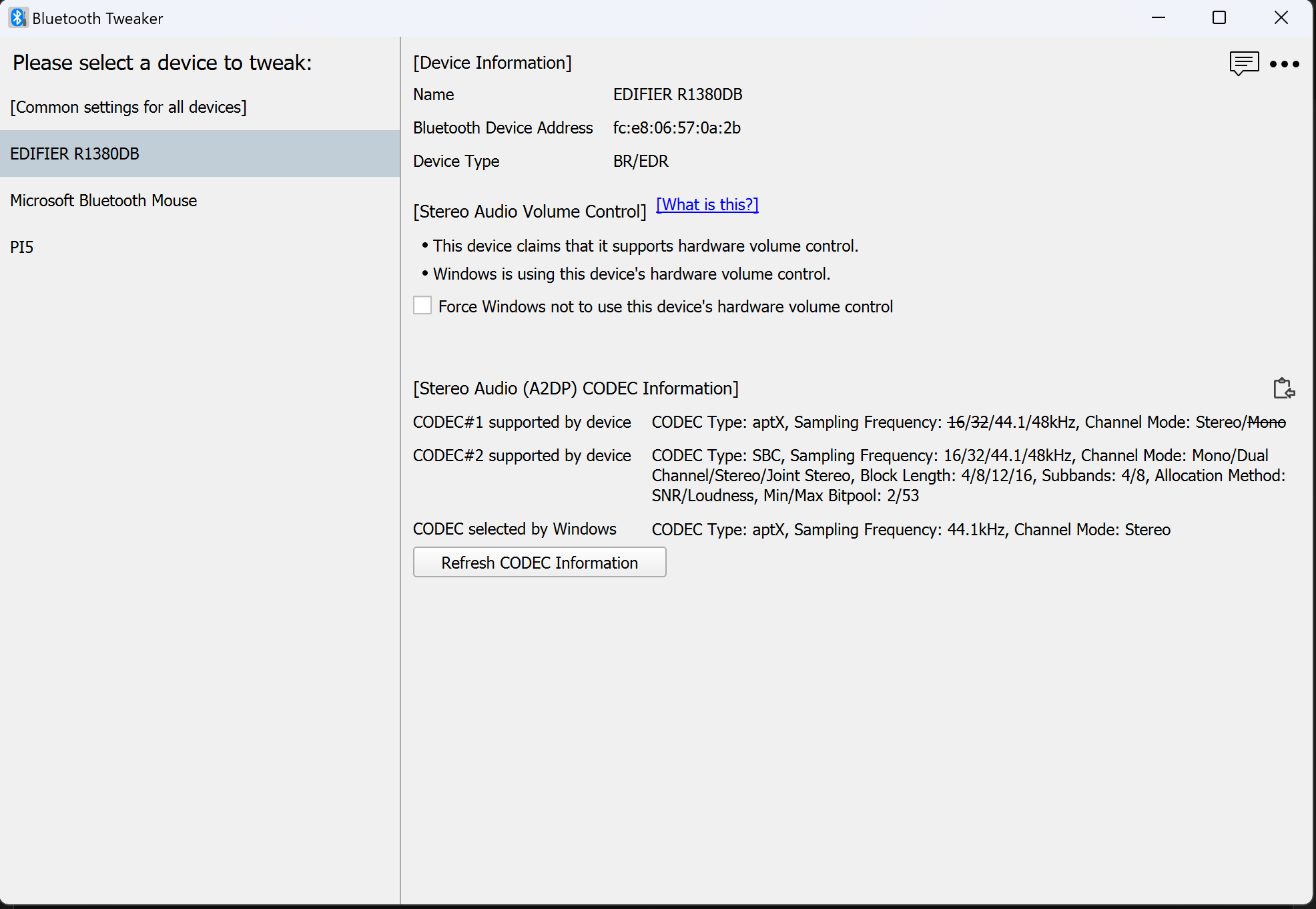
Task: Select EDIFIER R1380DB in device list
Action: 75,154
